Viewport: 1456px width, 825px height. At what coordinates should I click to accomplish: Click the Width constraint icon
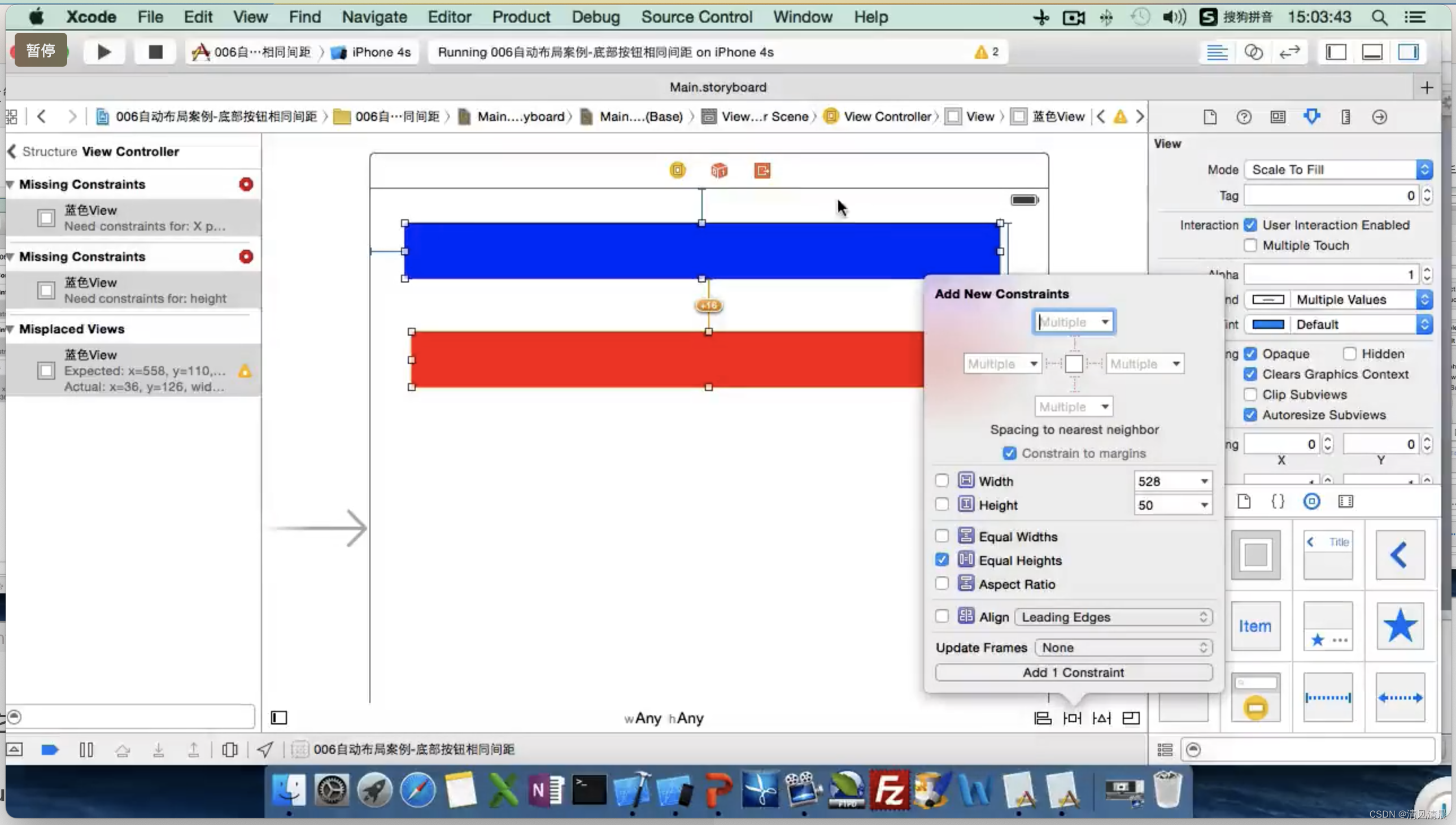tap(965, 480)
